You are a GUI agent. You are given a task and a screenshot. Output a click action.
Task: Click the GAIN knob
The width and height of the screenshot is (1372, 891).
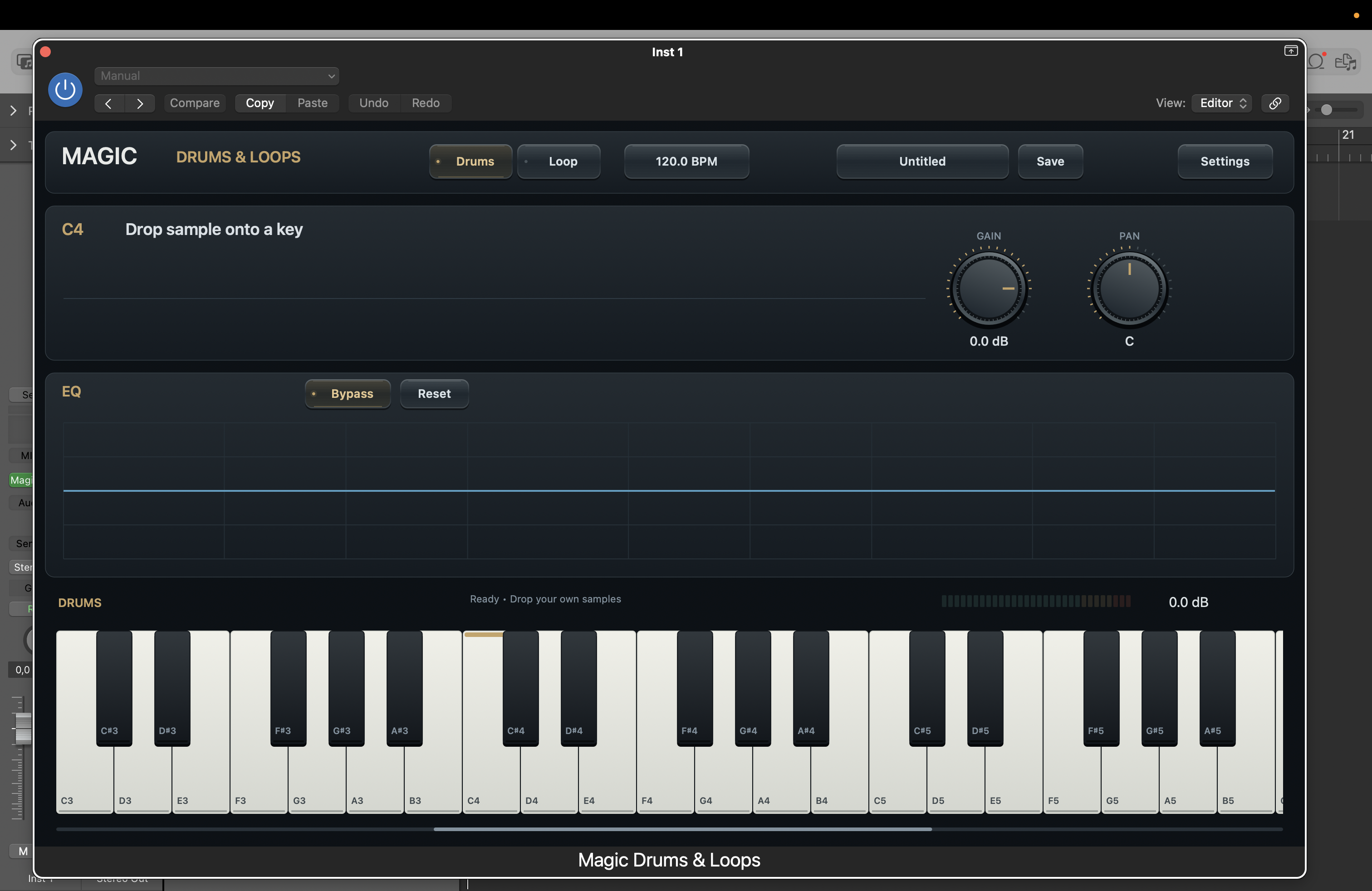pyautogui.click(x=989, y=288)
